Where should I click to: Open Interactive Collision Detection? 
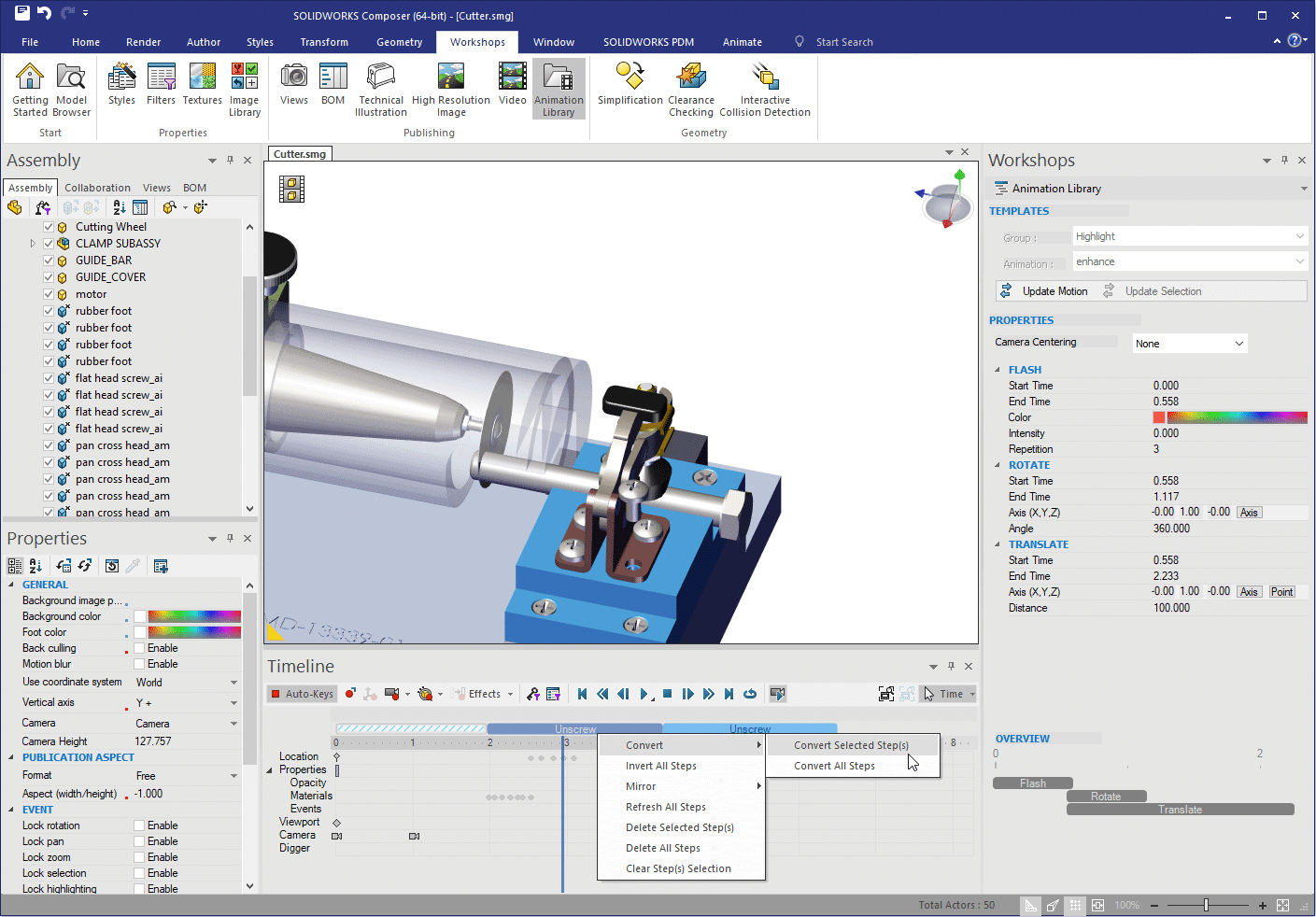(765, 90)
